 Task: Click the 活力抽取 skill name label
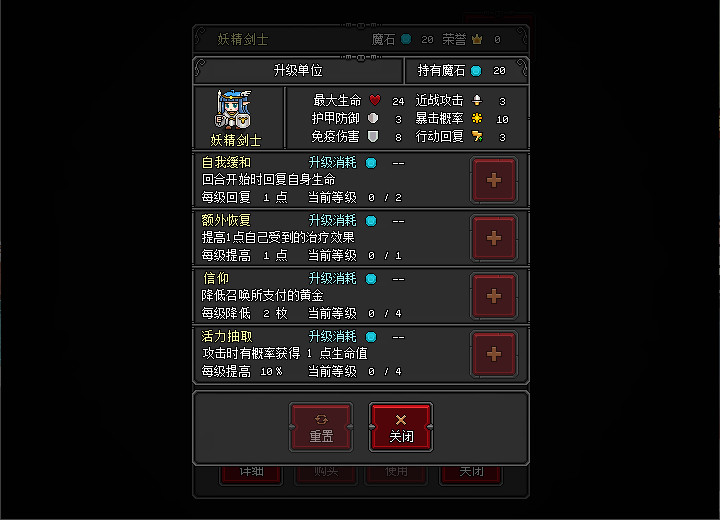tap(227, 337)
